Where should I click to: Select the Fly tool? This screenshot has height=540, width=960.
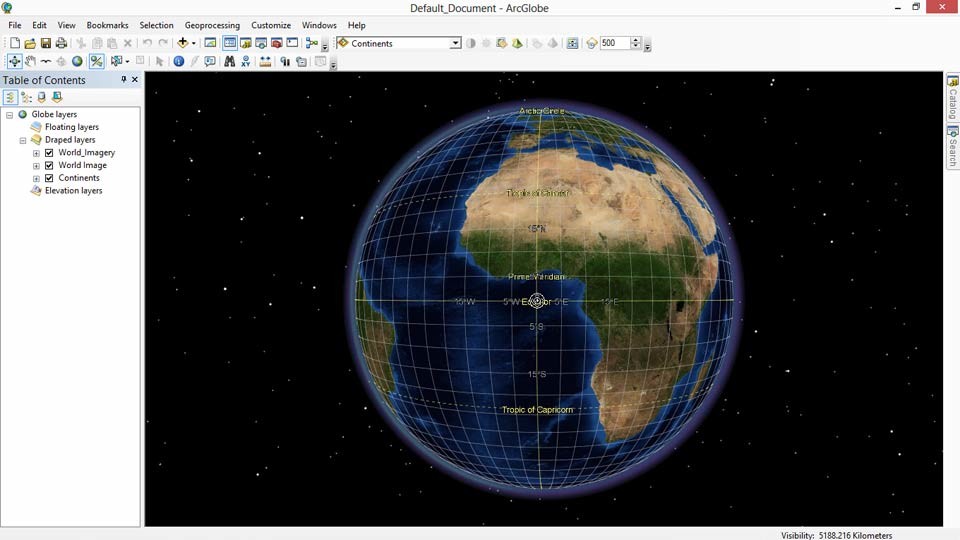pos(46,61)
